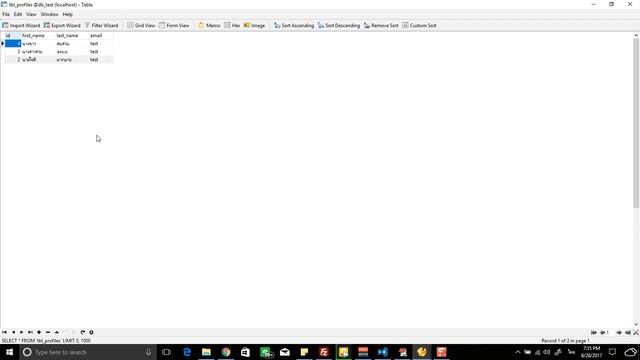Open the View menu
640x360 pixels.
[31, 14]
